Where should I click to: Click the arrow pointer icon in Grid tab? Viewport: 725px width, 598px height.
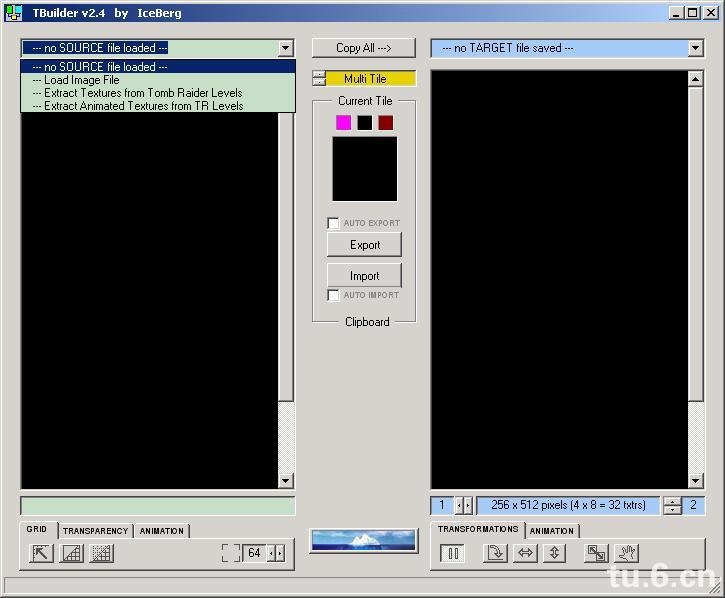[41, 553]
